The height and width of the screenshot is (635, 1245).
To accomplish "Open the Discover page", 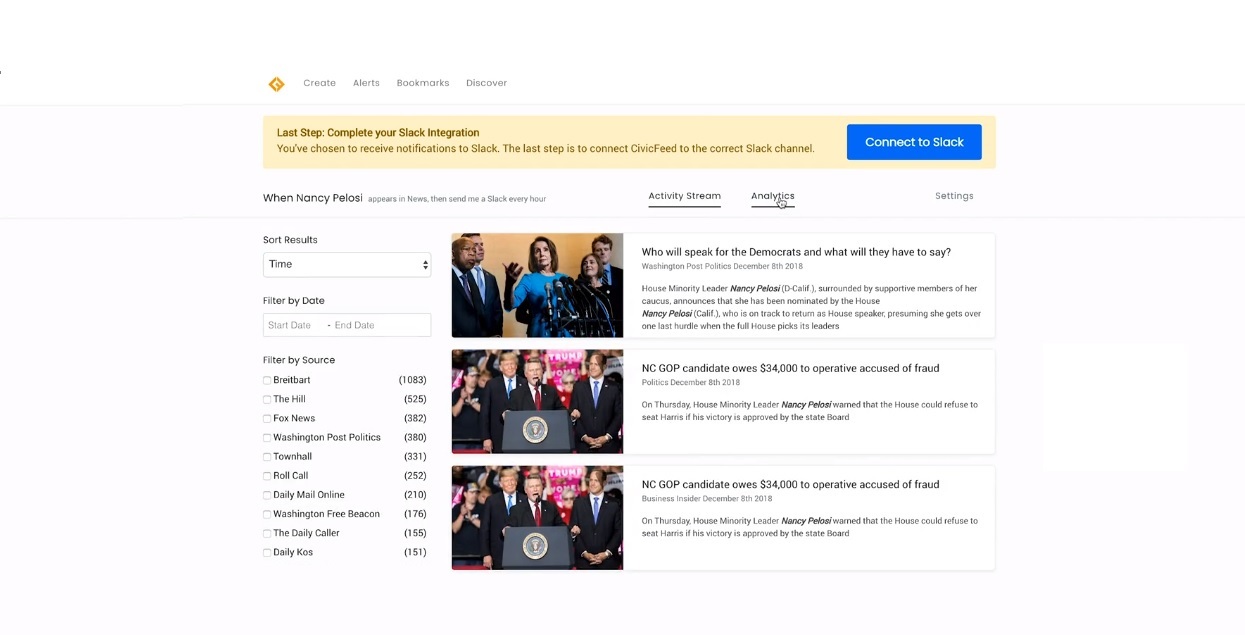I will (486, 83).
